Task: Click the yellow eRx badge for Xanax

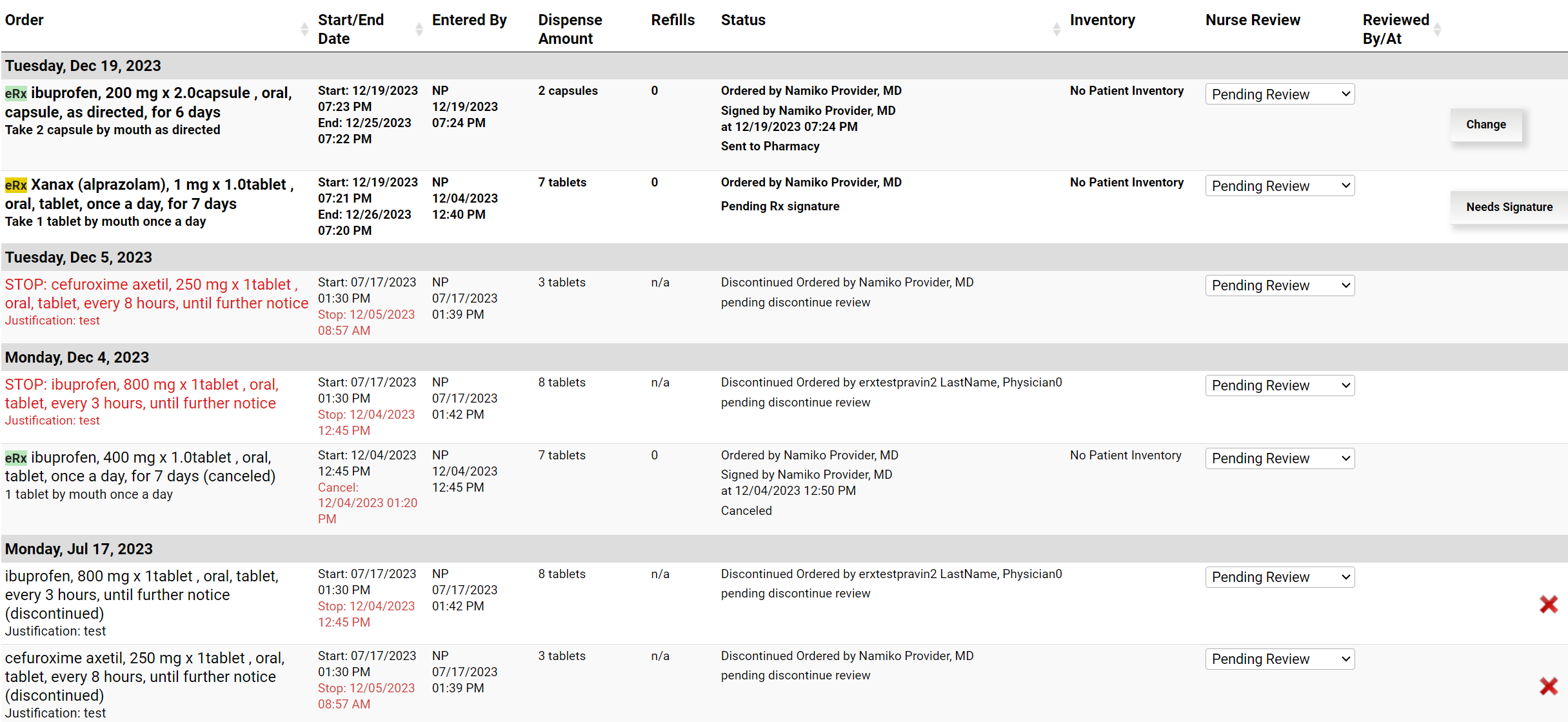Action: click(16, 185)
